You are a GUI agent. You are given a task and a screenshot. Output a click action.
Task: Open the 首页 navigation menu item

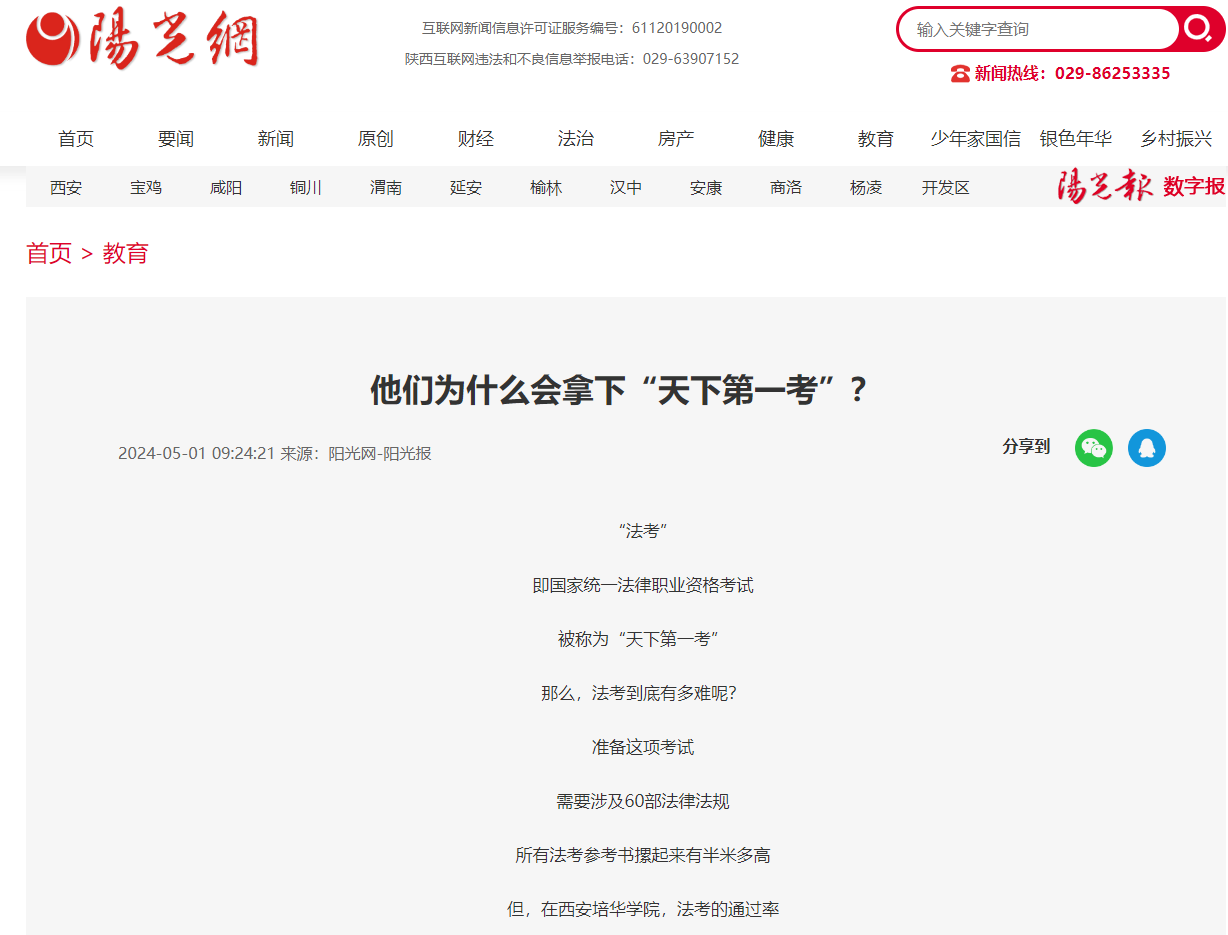tap(76, 139)
